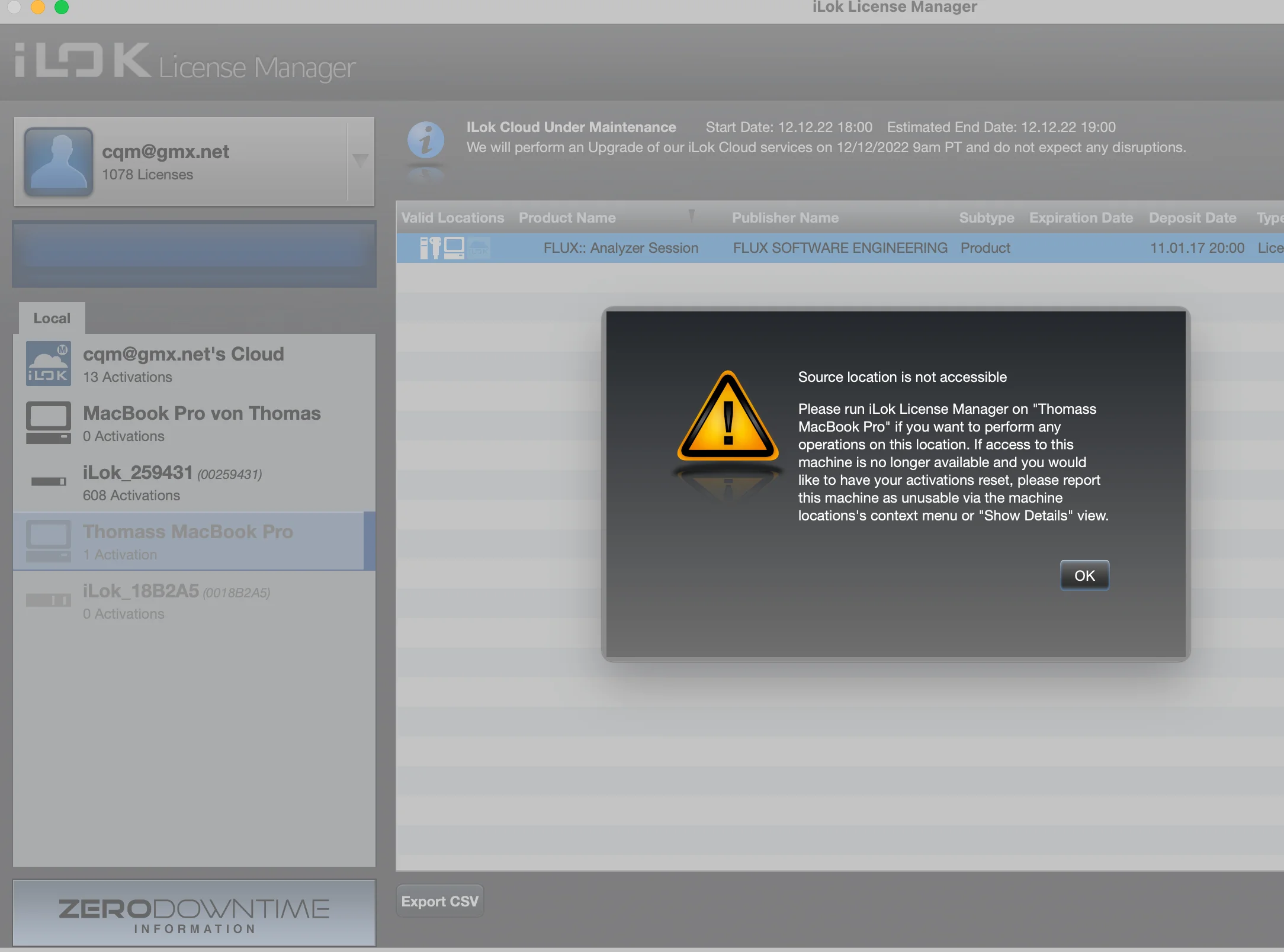Click the Expiration Date column header

click(1081, 218)
